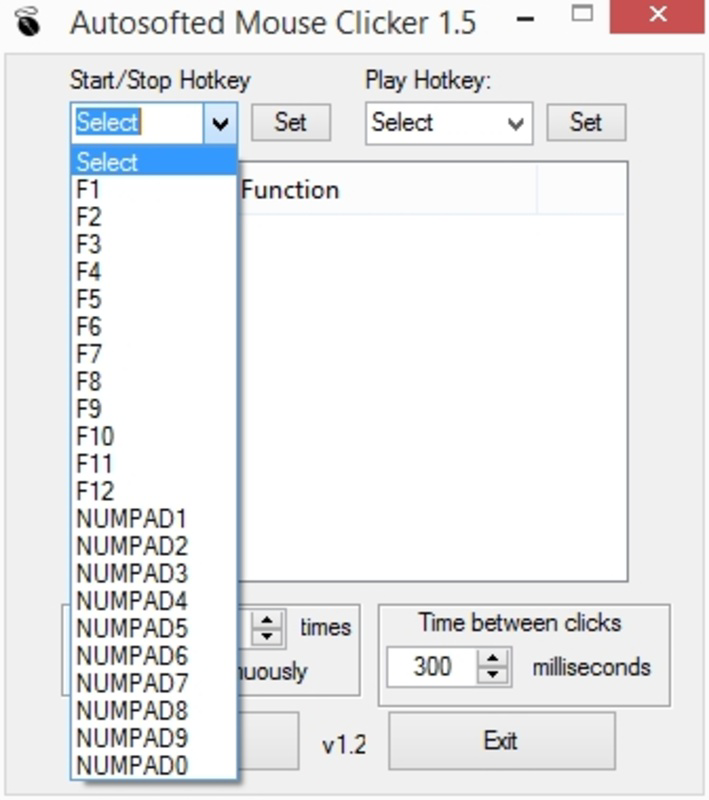Open the Play Hotkey dropdown
The height and width of the screenshot is (800, 709).
[449, 123]
